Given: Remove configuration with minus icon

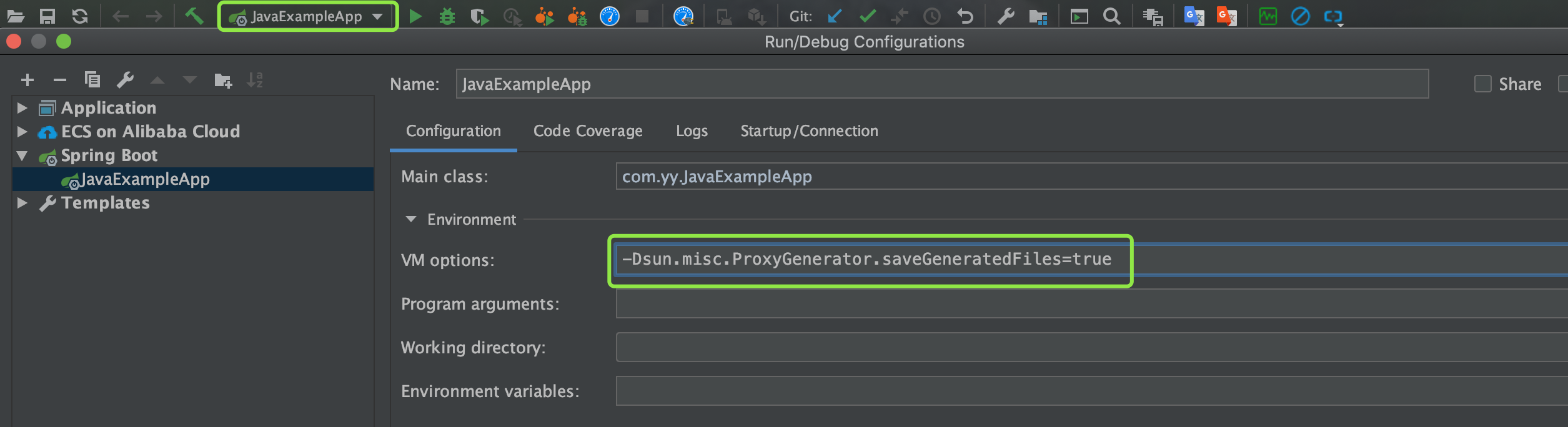Looking at the screenshot, I should pyautogui.click(x=60, y=80).
